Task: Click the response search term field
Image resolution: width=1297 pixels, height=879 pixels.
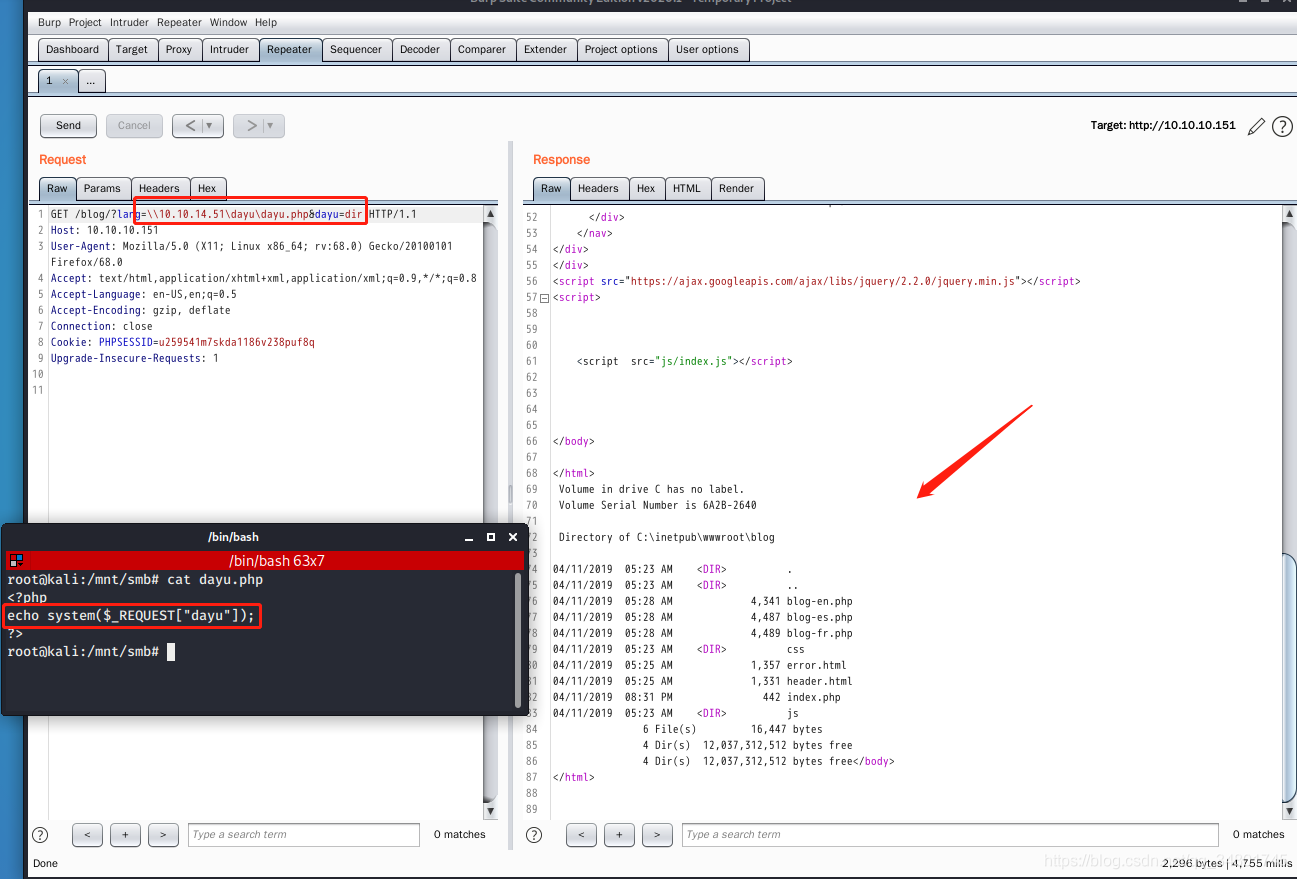Action: tap(951, 835)
